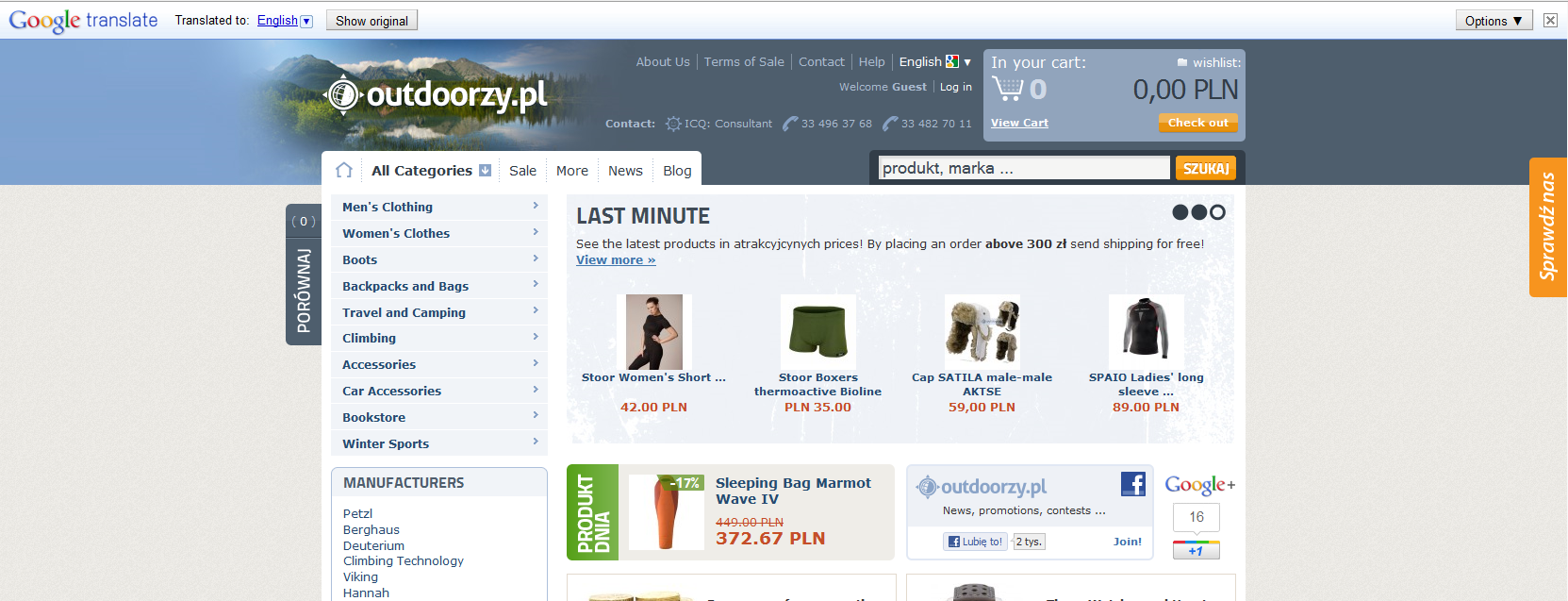
Task: Click the orange Check out button
Action: [1197, 123]
